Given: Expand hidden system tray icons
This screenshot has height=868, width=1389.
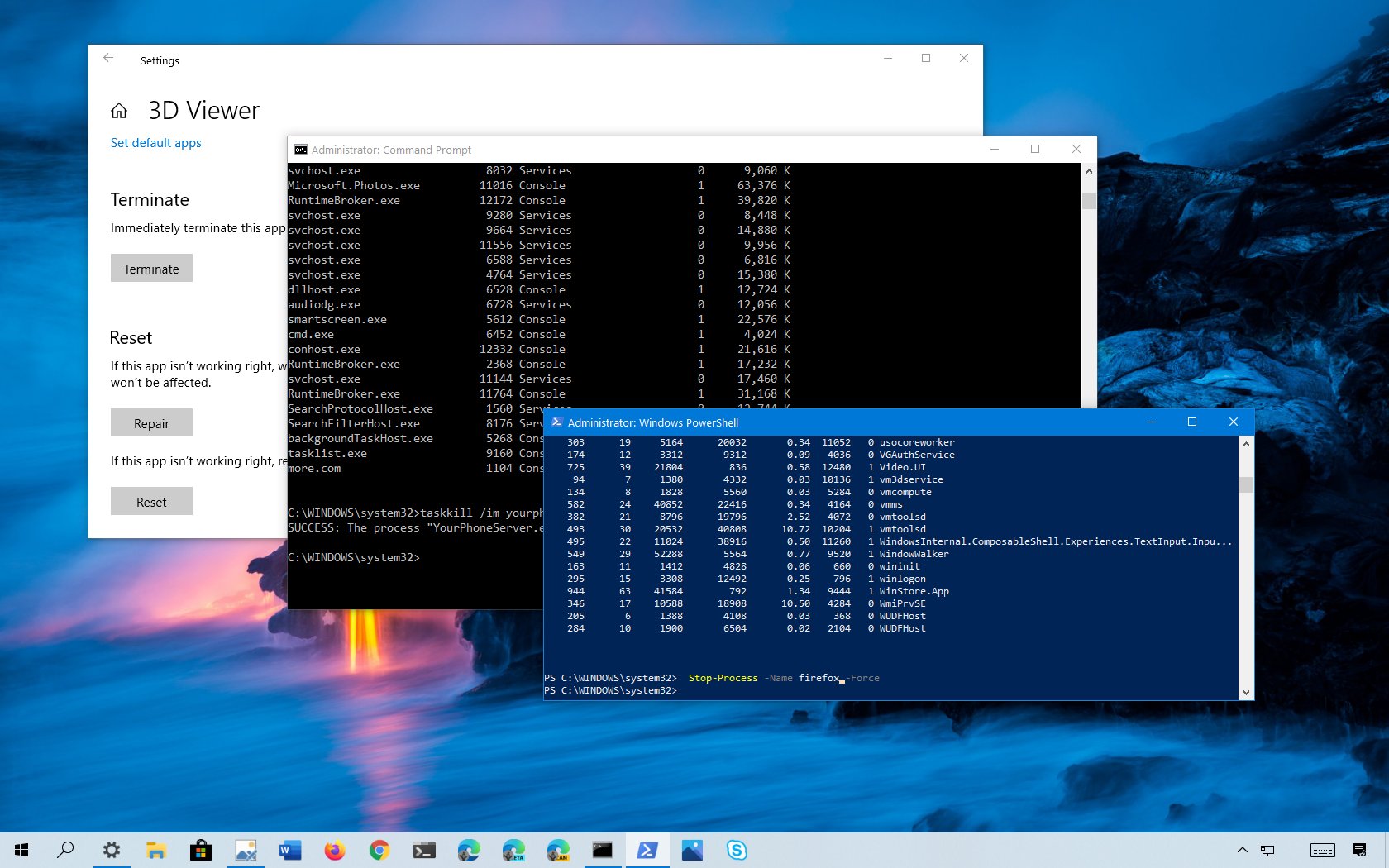Looking at the screenshot, I should tap(1243, 851).
